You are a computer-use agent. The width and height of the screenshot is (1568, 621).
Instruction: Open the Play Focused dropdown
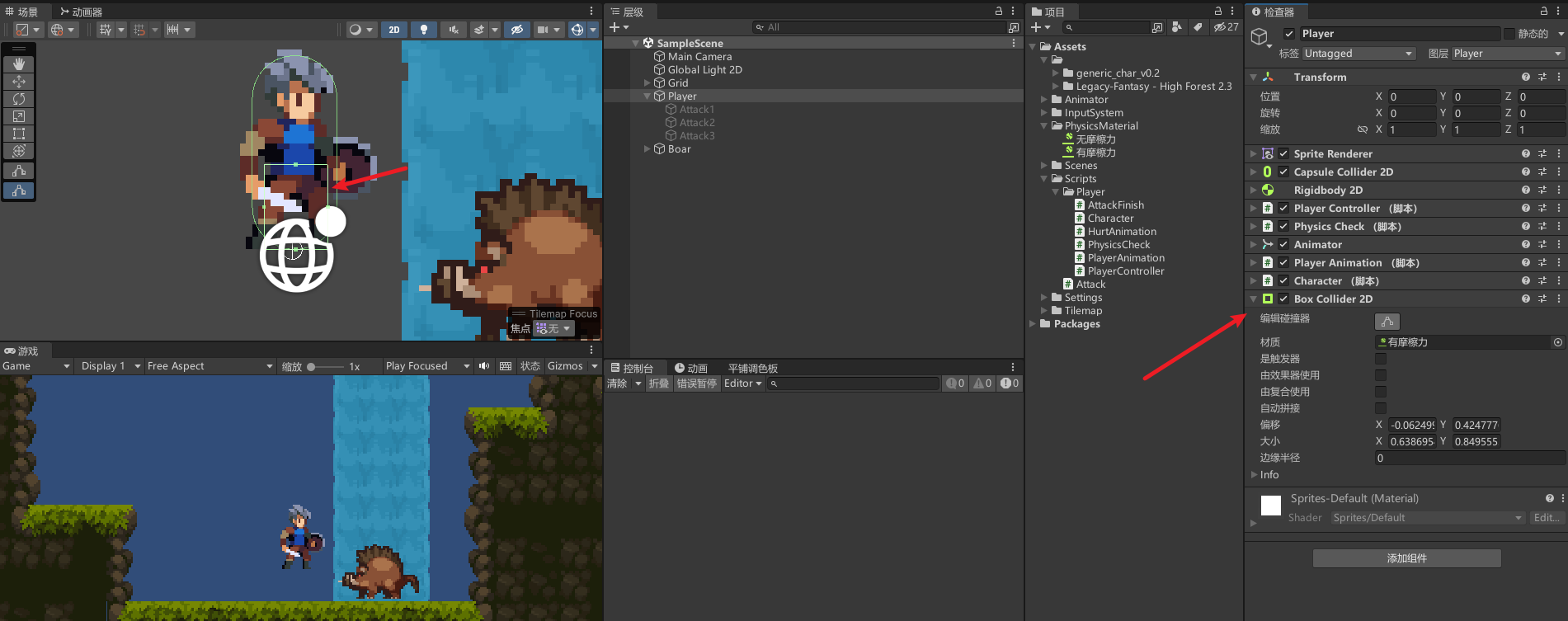pyautogui.click(x=427, y=366)
